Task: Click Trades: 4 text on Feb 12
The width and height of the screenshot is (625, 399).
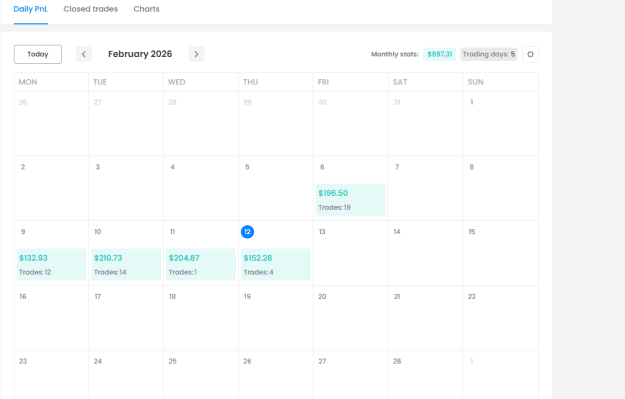Action: click(x=258, y=272)
